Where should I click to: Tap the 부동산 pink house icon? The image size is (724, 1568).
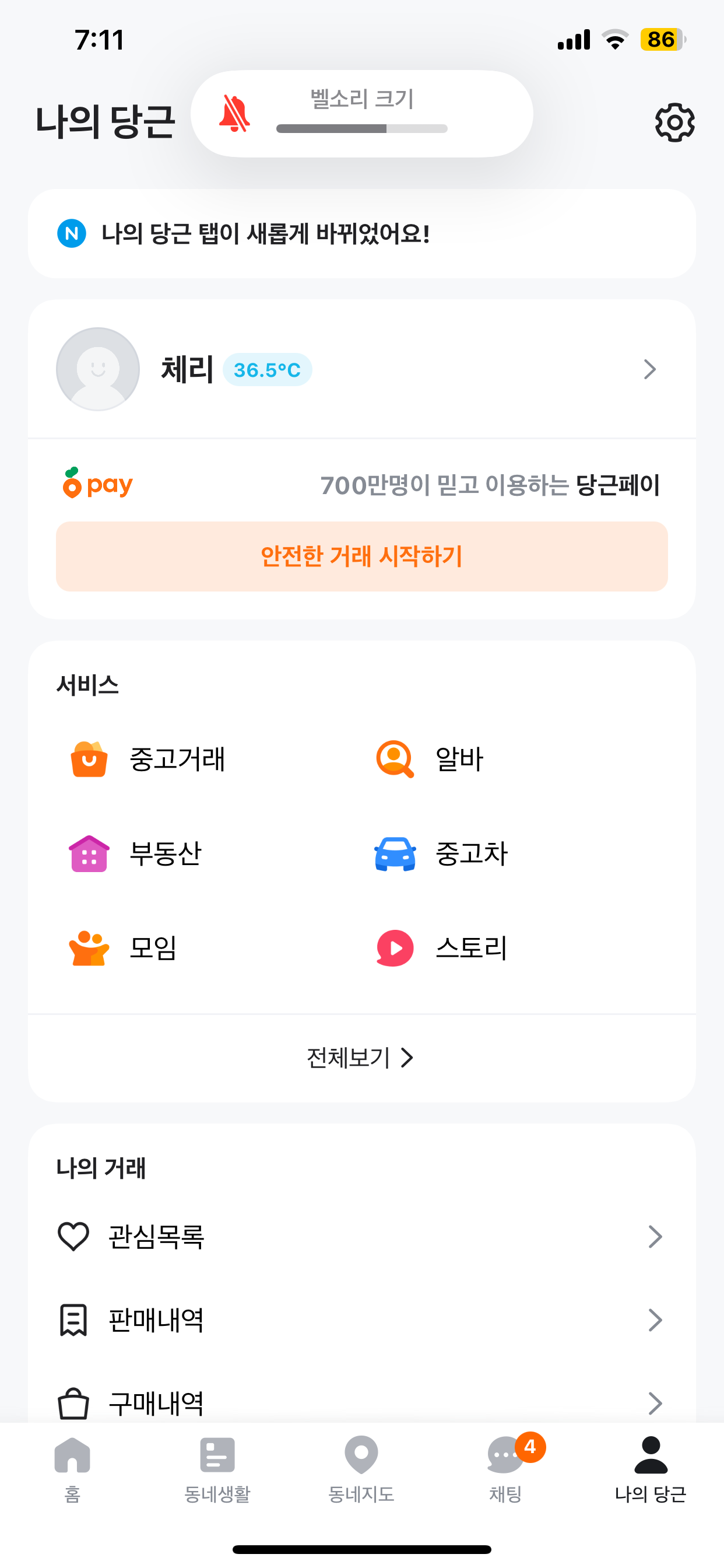point(89,853)
